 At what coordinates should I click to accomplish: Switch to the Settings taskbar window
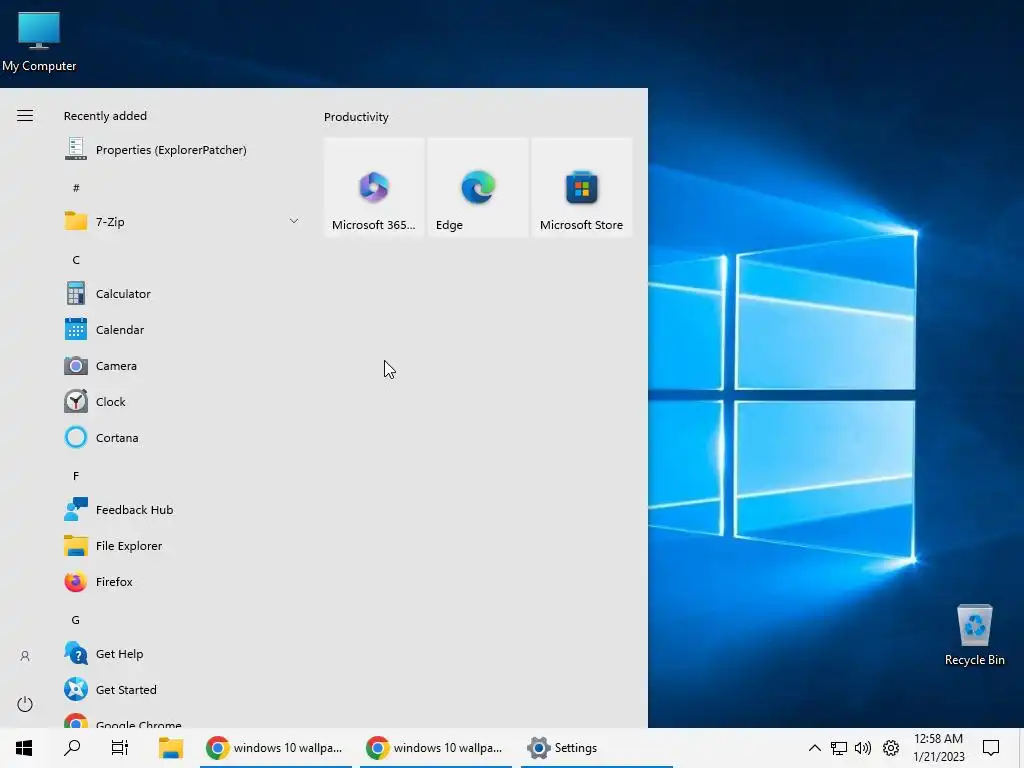(596, 748)
